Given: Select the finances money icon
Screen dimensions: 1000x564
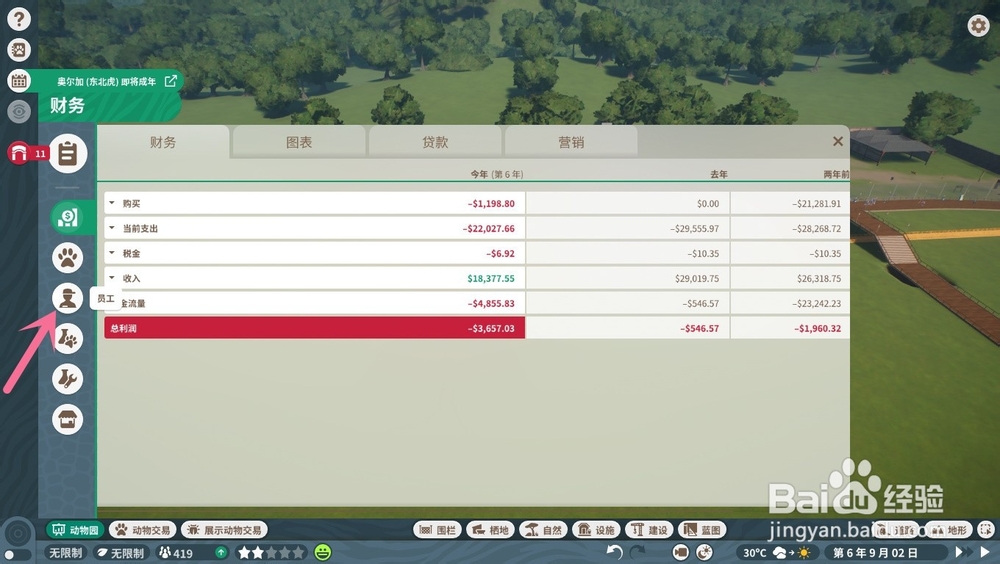Looking at the screenshot, I should (68, 217).
